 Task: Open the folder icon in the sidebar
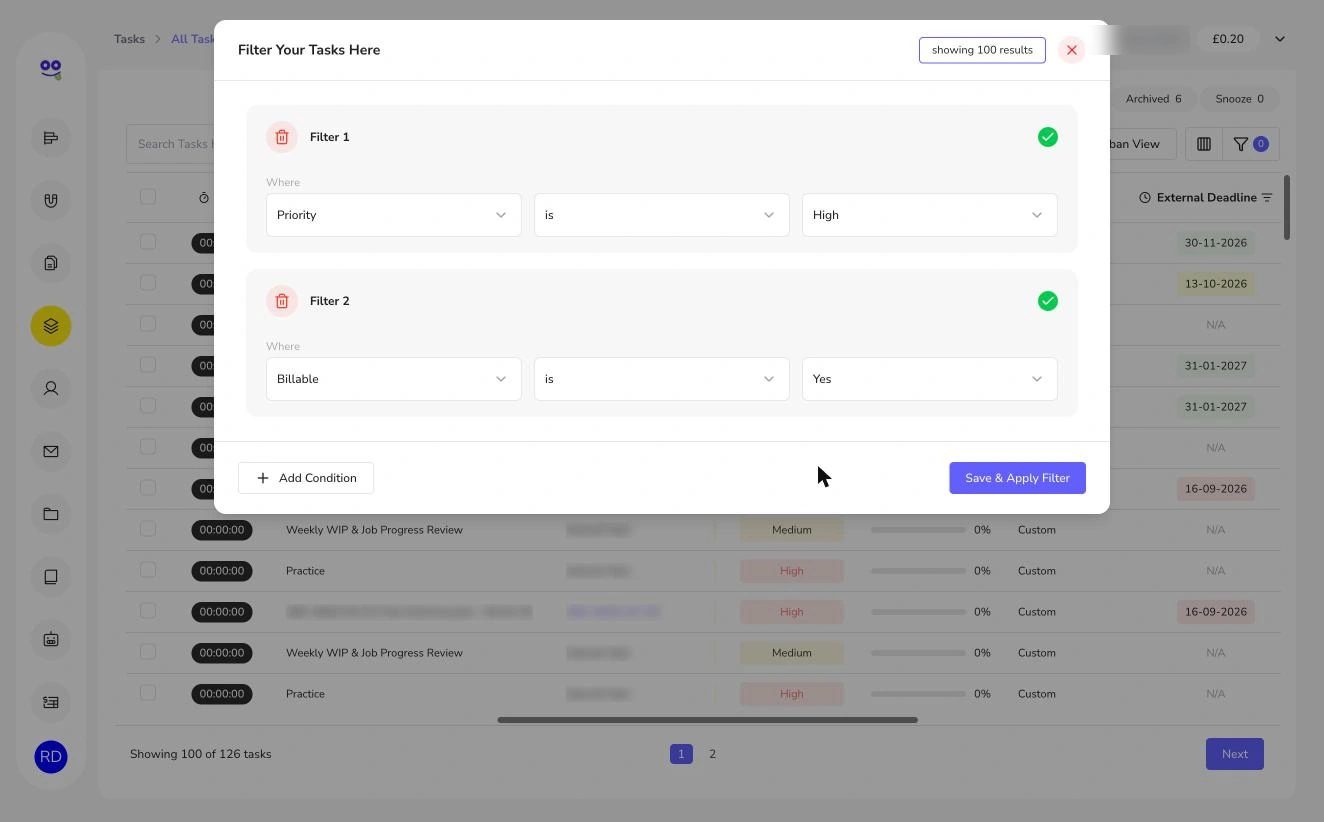[51, 514]
